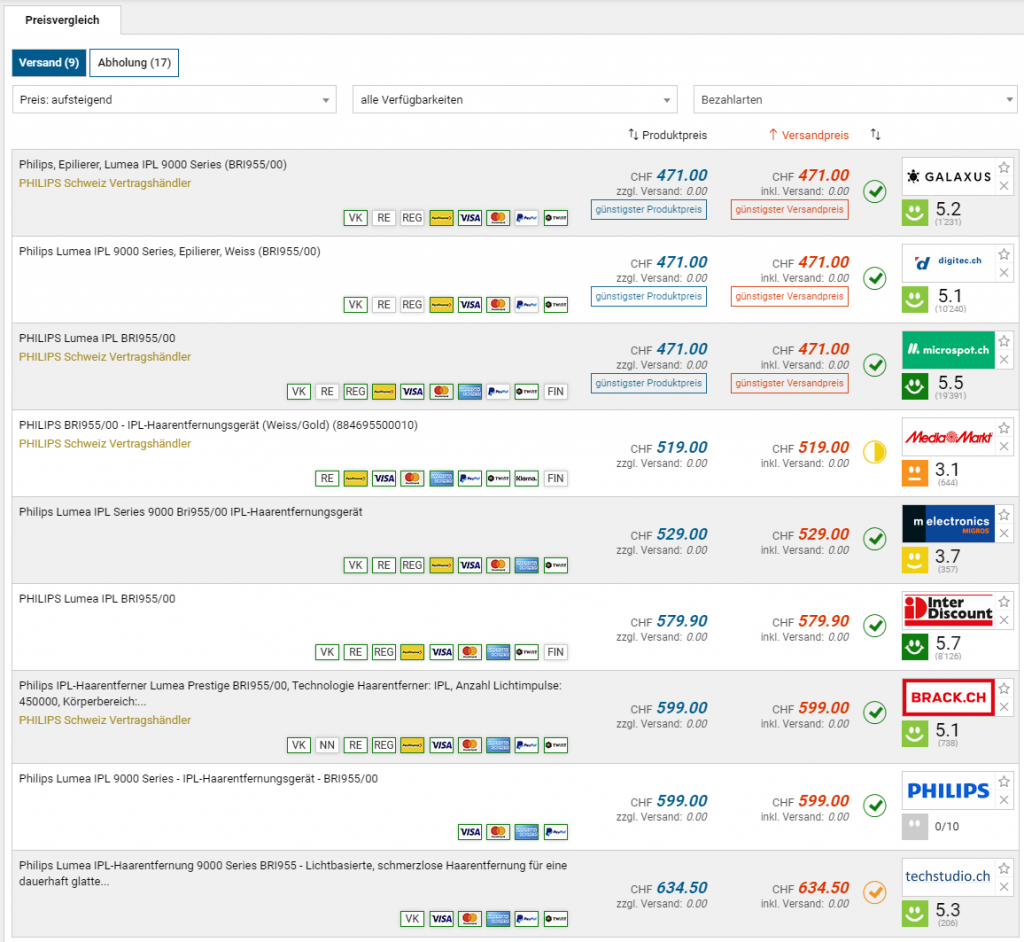Click the favorite star next to Galaxus

[x=1004, y=167]
